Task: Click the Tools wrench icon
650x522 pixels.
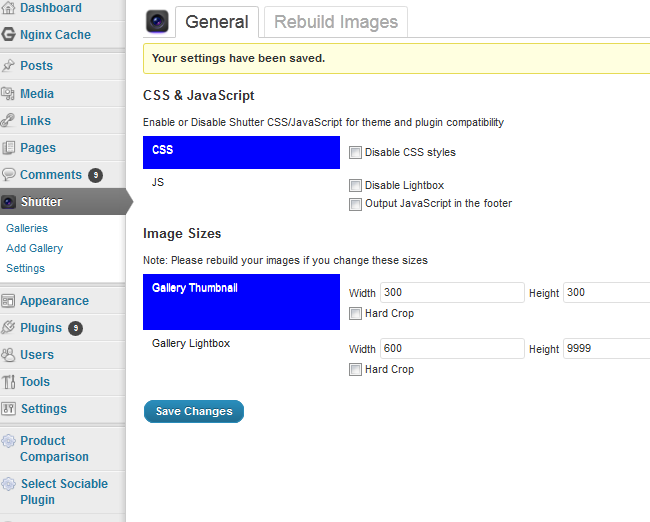Action: [x=8, y=381]
